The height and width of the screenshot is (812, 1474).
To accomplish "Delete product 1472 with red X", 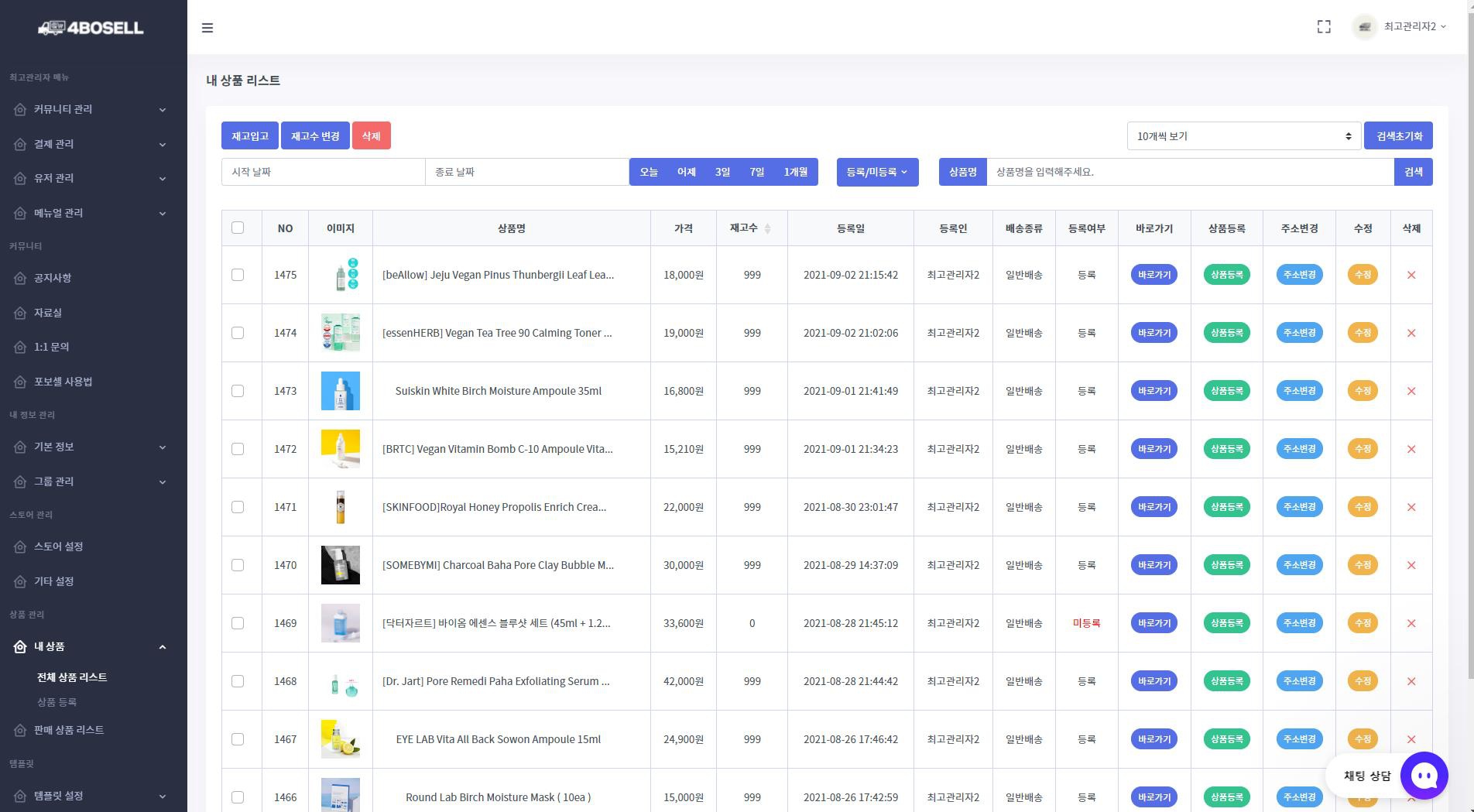I will tap(1411, 449).
